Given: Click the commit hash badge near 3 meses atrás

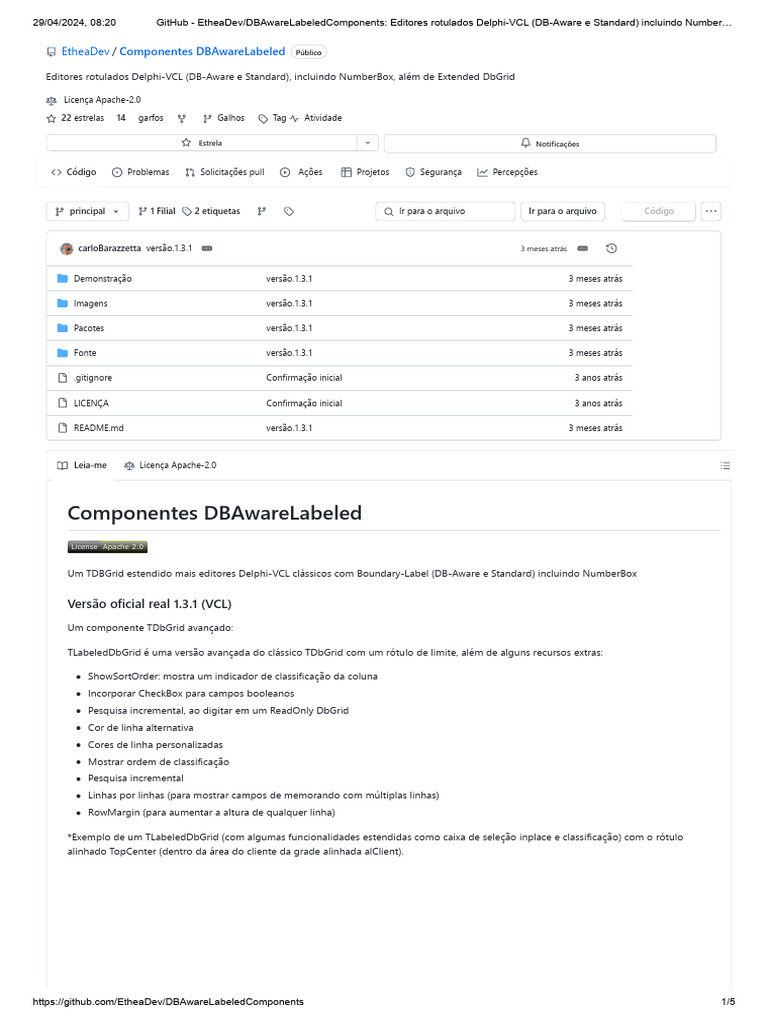Looking at the screenshot, I should click(583, 249).
